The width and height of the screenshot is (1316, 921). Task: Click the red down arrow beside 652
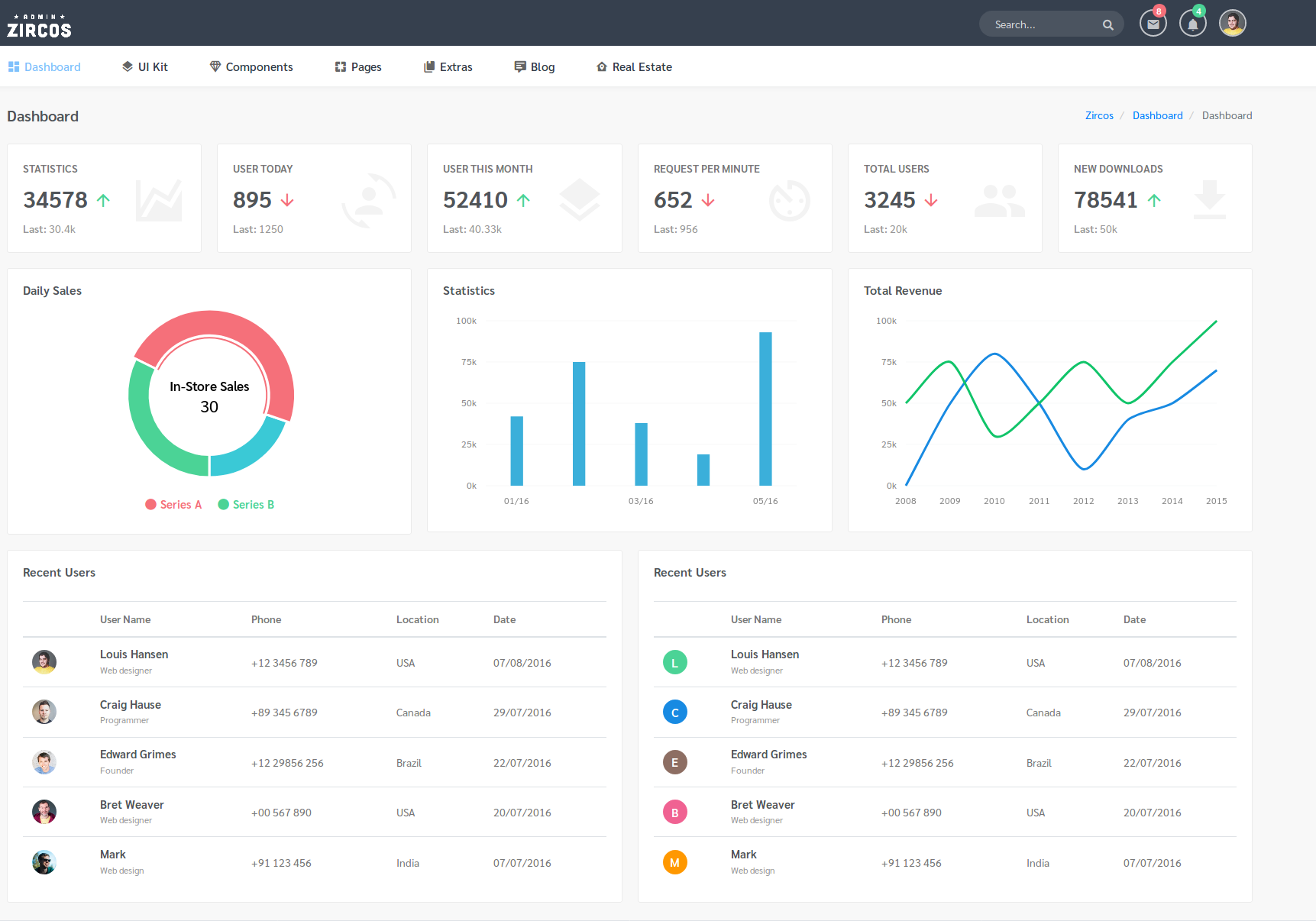pyautogui.click(x=708, y=200)
